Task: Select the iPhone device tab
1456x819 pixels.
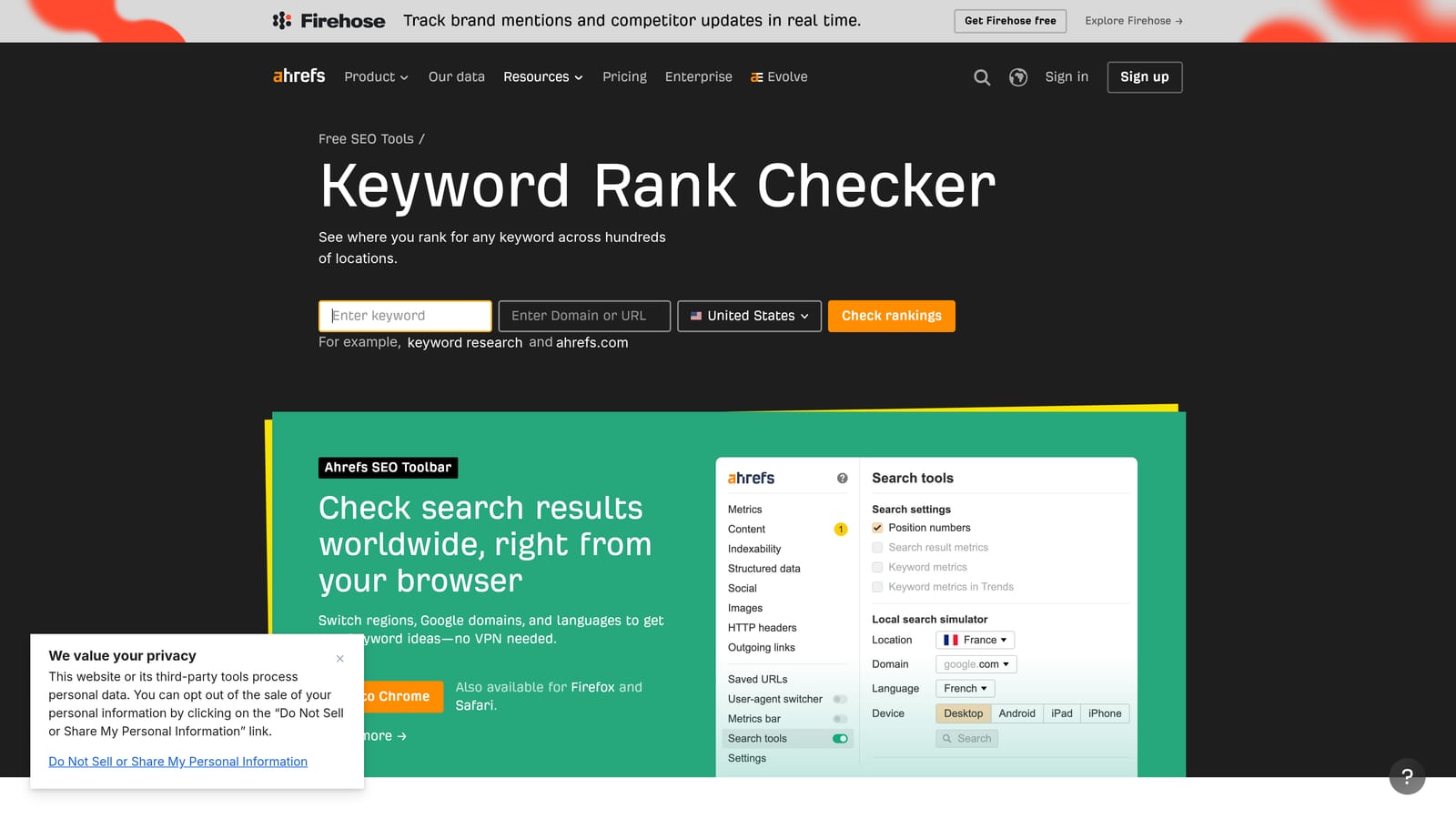Action: 1105,713
